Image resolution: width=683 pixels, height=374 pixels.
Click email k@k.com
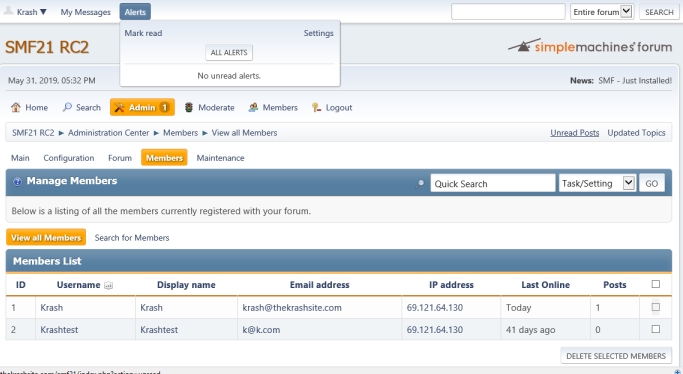pos(261,330)
